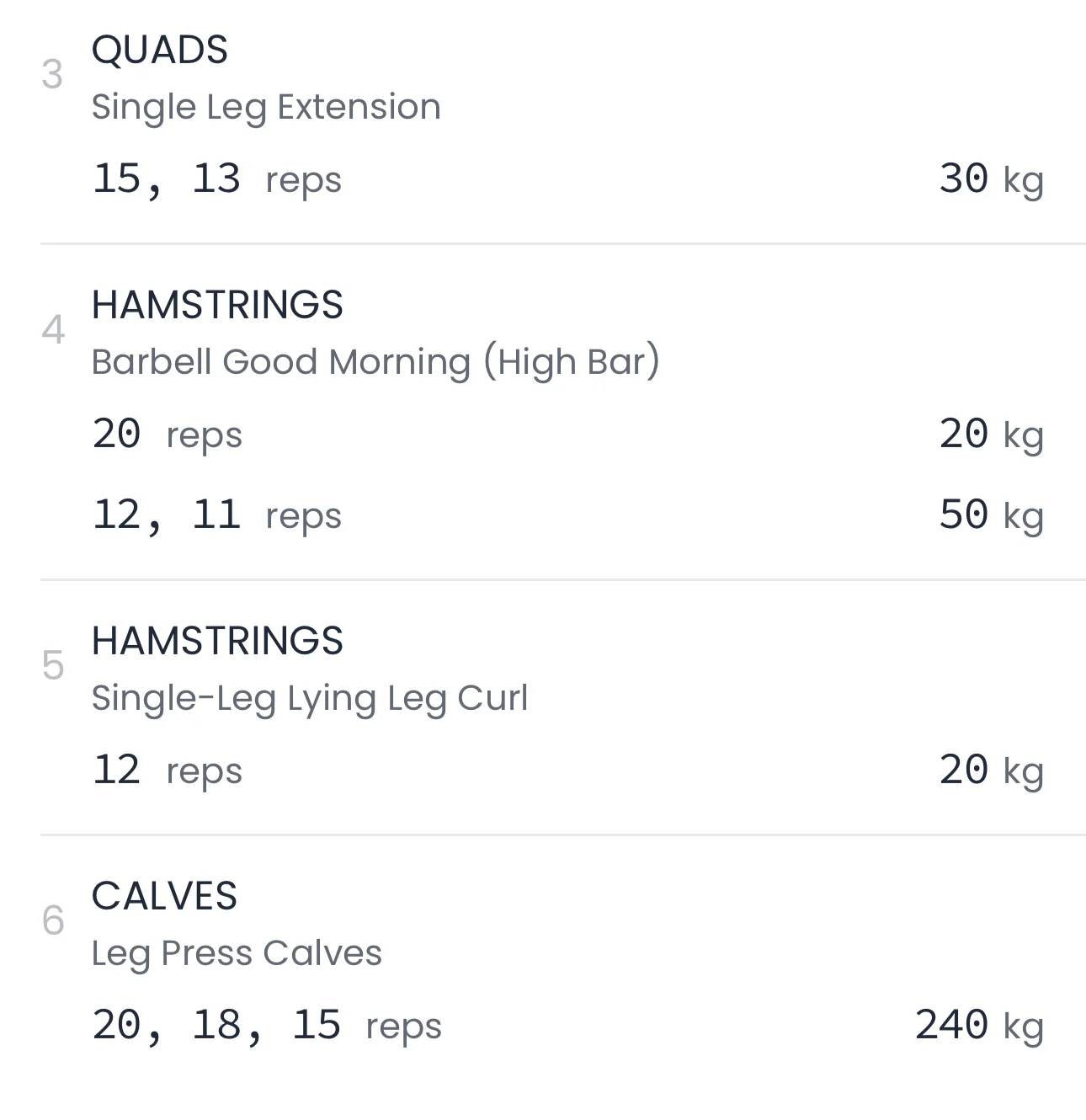Viewport: 1086px width, 1120px height.
Task: Tap the 12 reps Leg Curl set
Action: click(x=167, y=771)
